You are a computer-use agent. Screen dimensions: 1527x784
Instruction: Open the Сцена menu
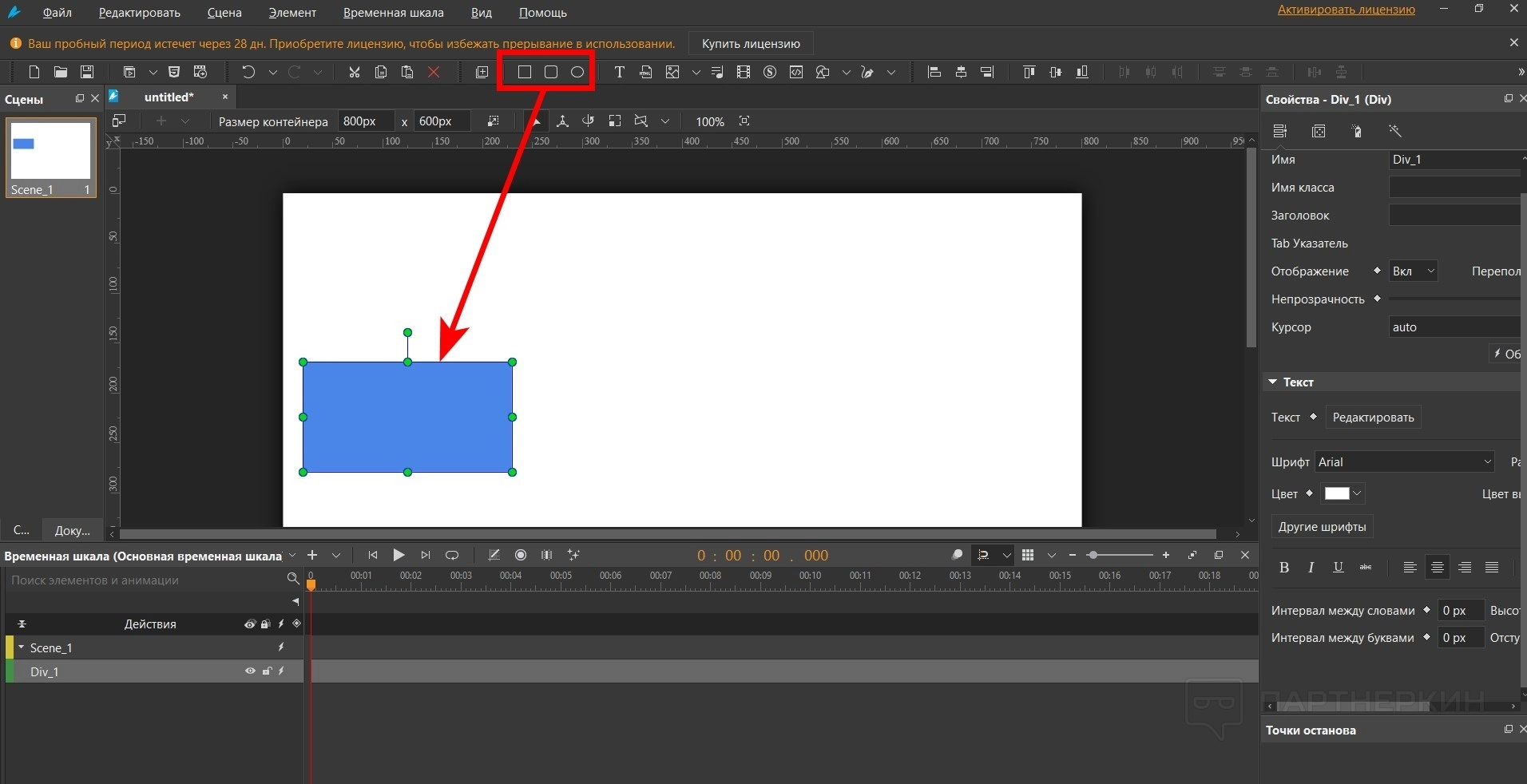(224, 13)
